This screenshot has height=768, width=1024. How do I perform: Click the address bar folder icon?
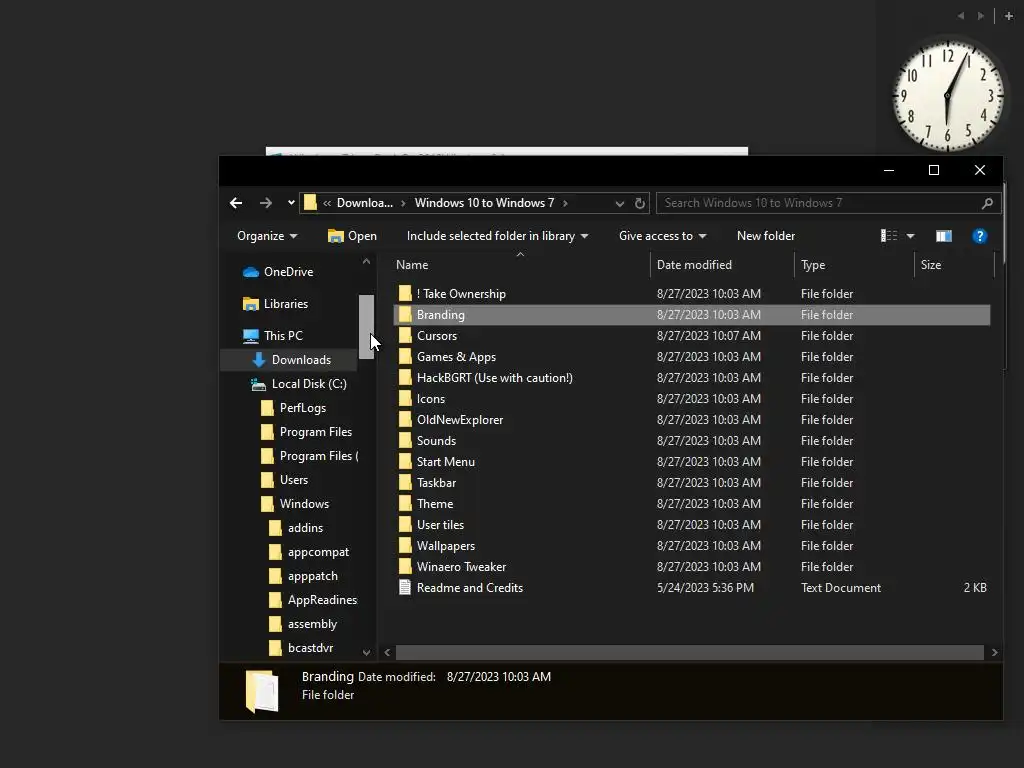[310, 203]
